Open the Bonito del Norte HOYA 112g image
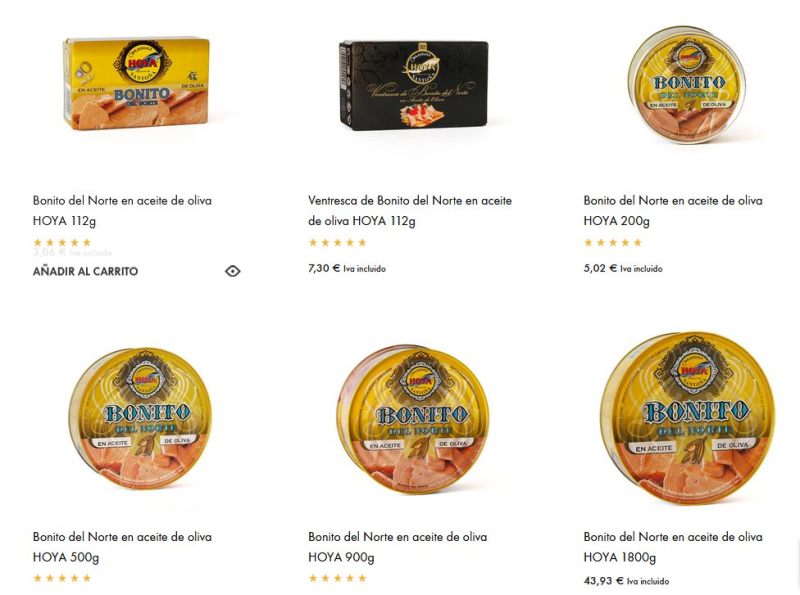This screenshot has height=595, width=800. (136, 83)
